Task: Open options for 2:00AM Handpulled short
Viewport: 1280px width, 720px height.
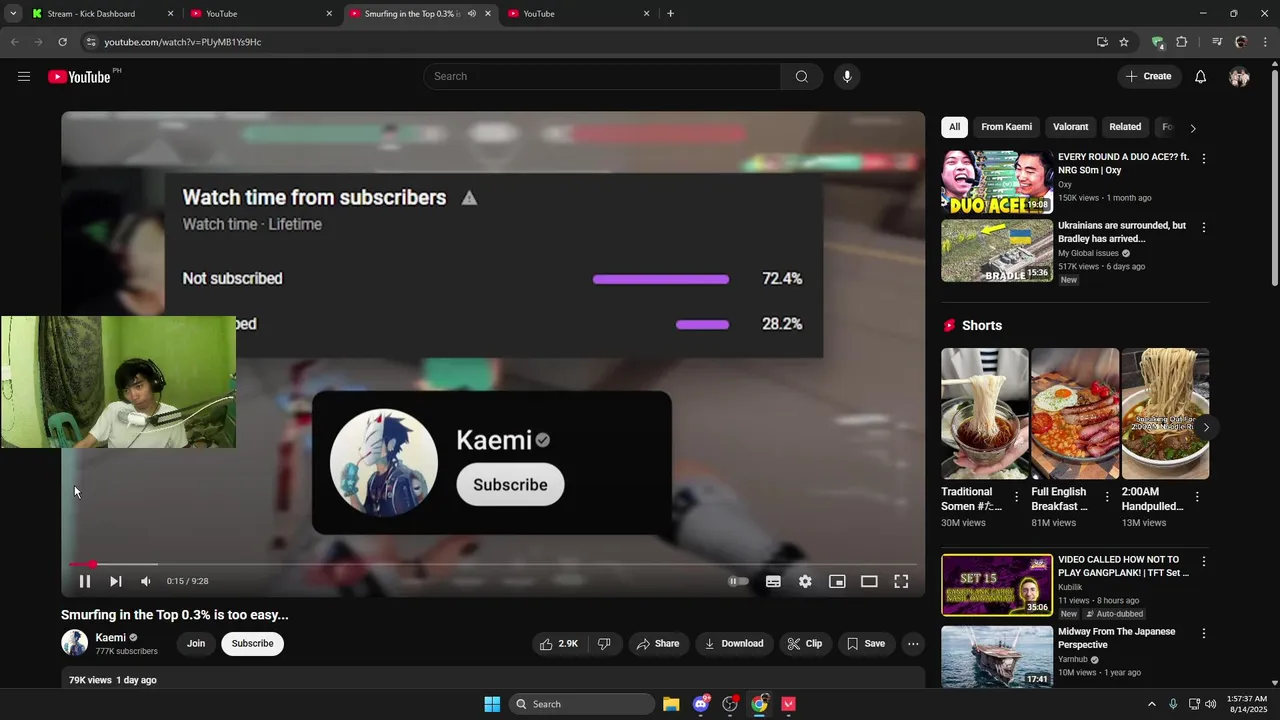Action: pyautogui.click(x=1197, y=497)
